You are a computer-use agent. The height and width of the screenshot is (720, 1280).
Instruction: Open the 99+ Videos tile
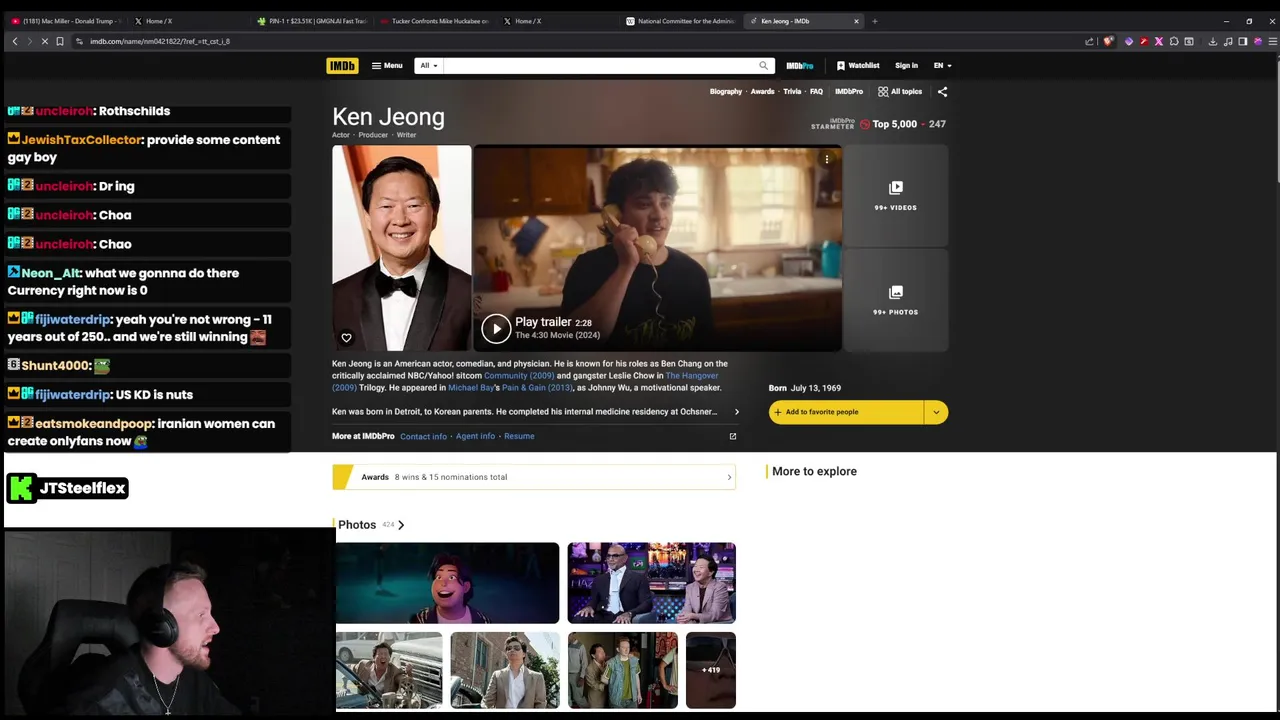point(895,196)
